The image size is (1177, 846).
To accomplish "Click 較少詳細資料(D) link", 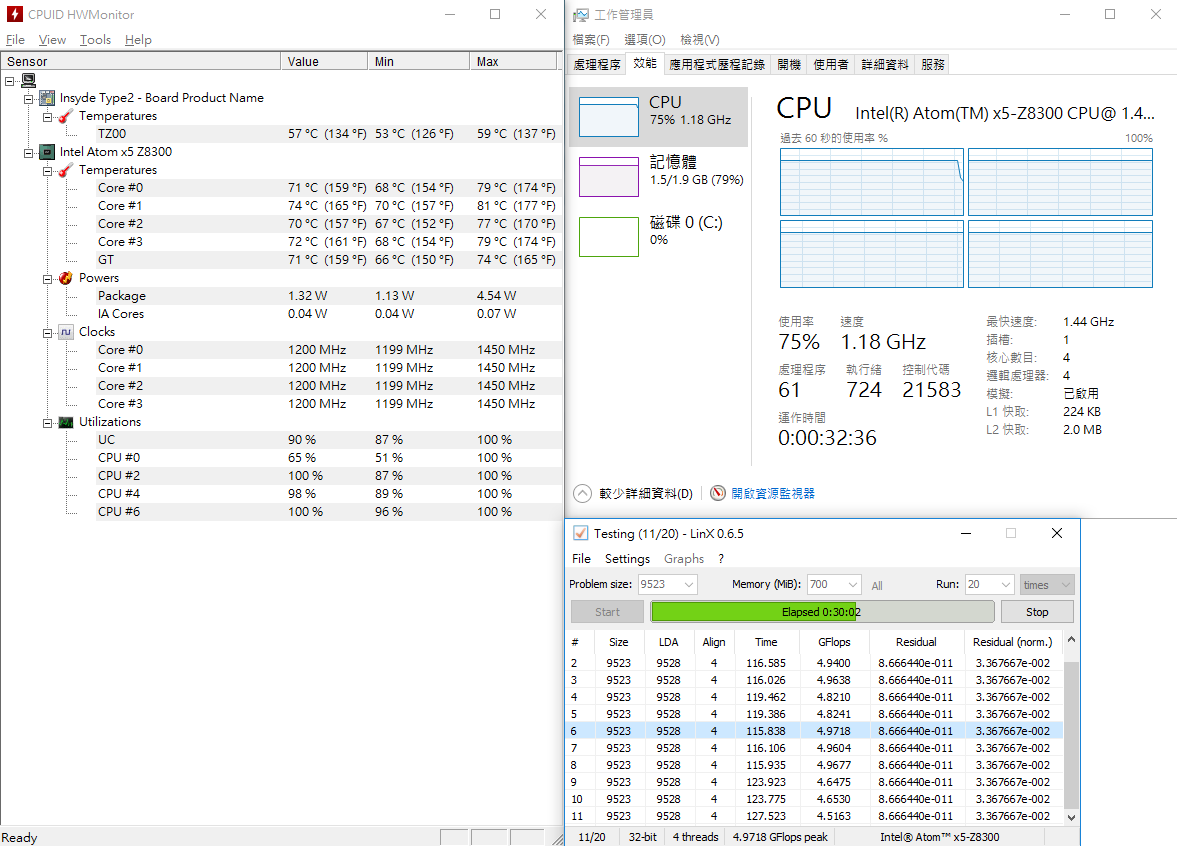I will coord(646,493).
